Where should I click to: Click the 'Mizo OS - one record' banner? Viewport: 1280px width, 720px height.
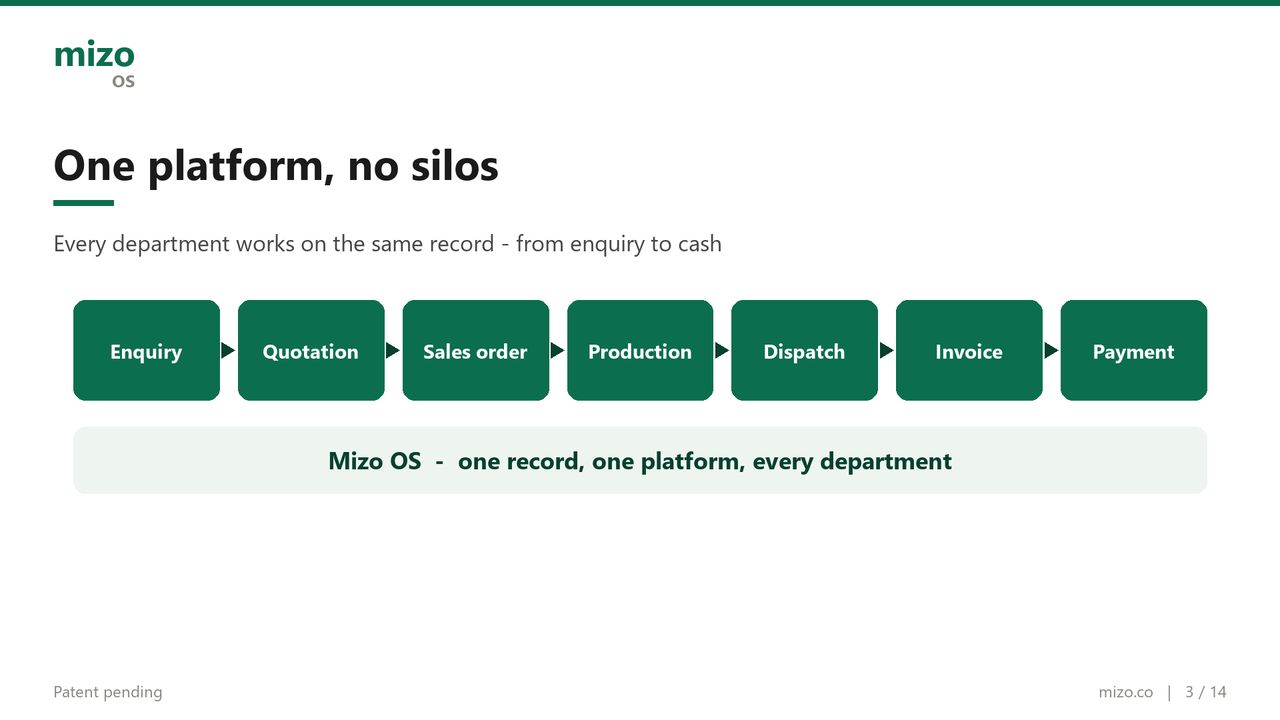pyautogui.click(x=640, y=461)
